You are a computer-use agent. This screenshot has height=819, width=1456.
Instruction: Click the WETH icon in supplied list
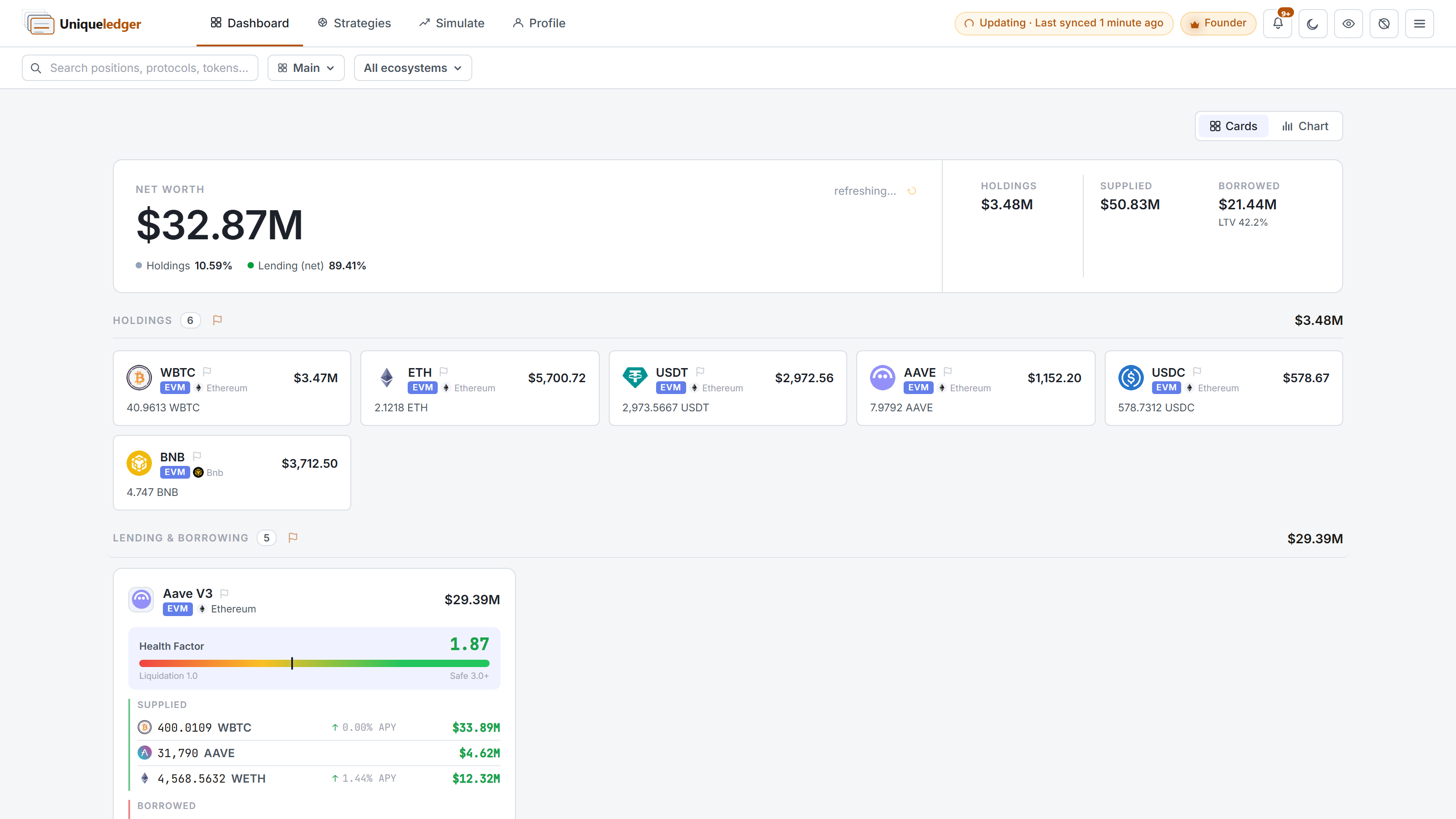(145, 779)
